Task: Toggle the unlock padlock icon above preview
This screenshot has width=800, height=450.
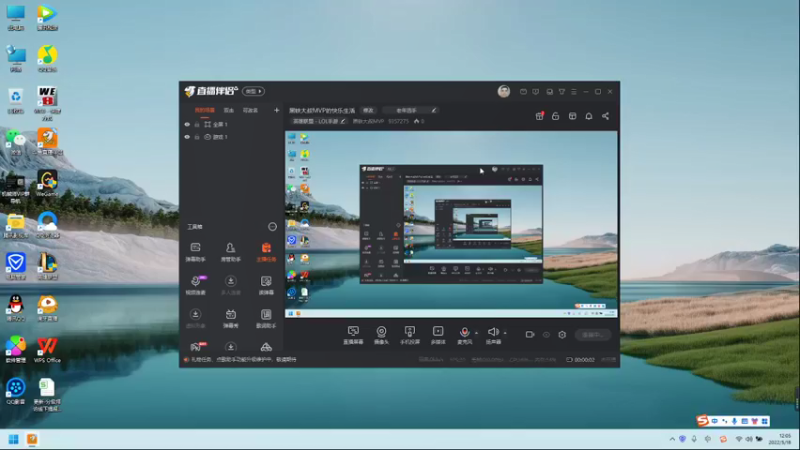Action: pos(556,116)
